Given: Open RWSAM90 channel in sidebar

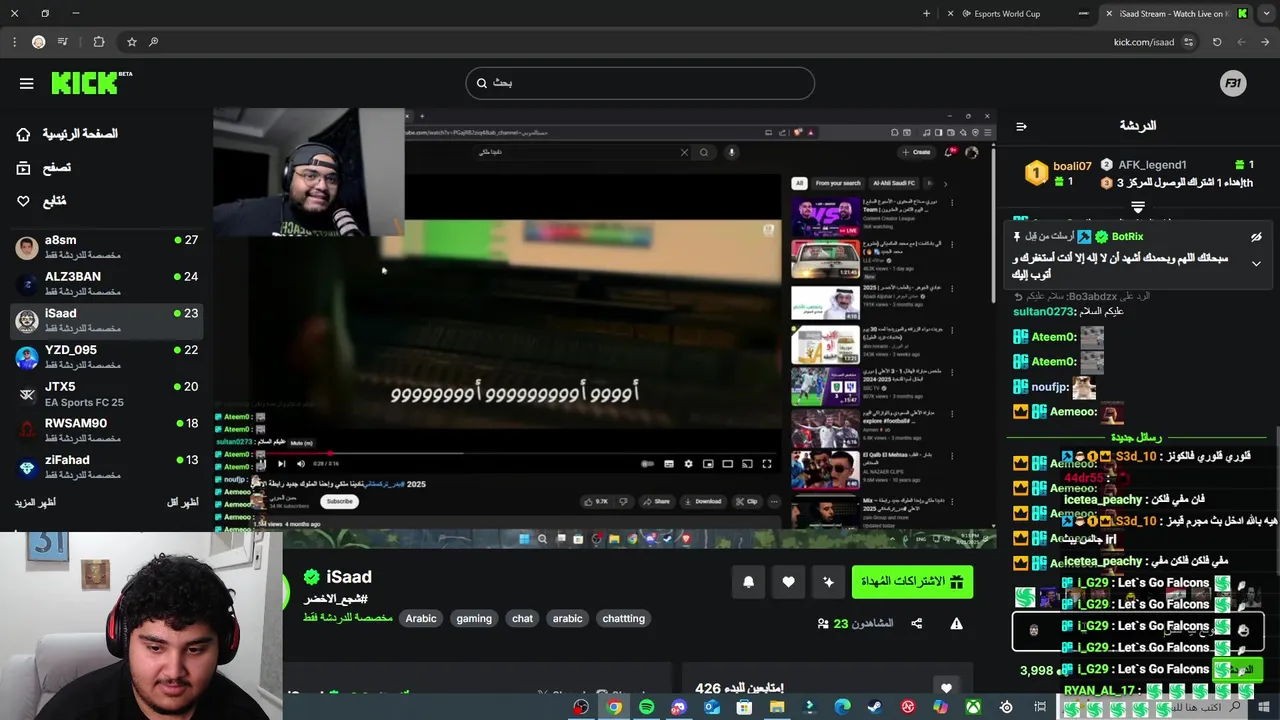Looking at the screenshot, I should [107, 430].
